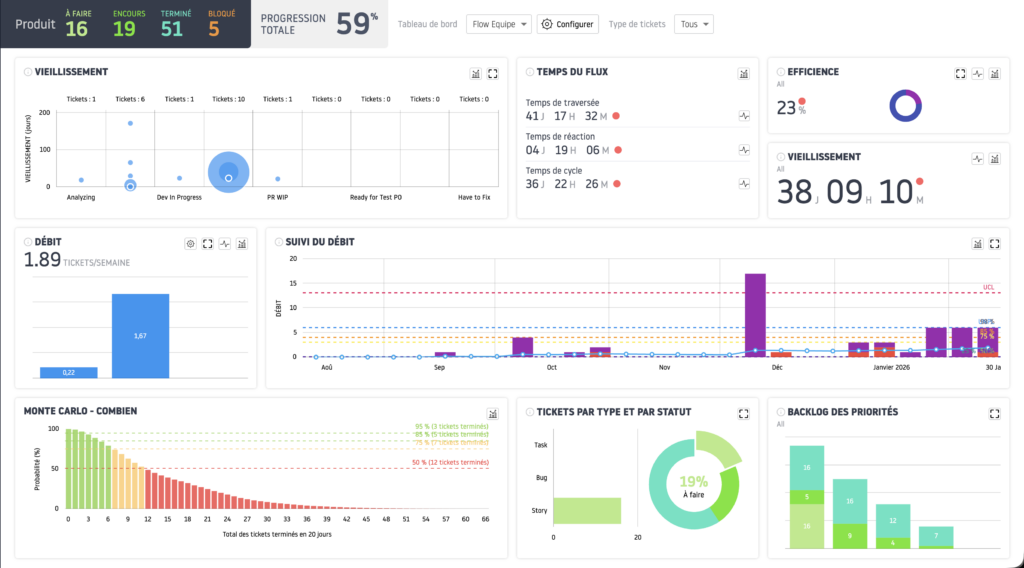Select the Bloqué status counter
The height and width of the screenshot is (568, 1024).
(x=214, y=24)
